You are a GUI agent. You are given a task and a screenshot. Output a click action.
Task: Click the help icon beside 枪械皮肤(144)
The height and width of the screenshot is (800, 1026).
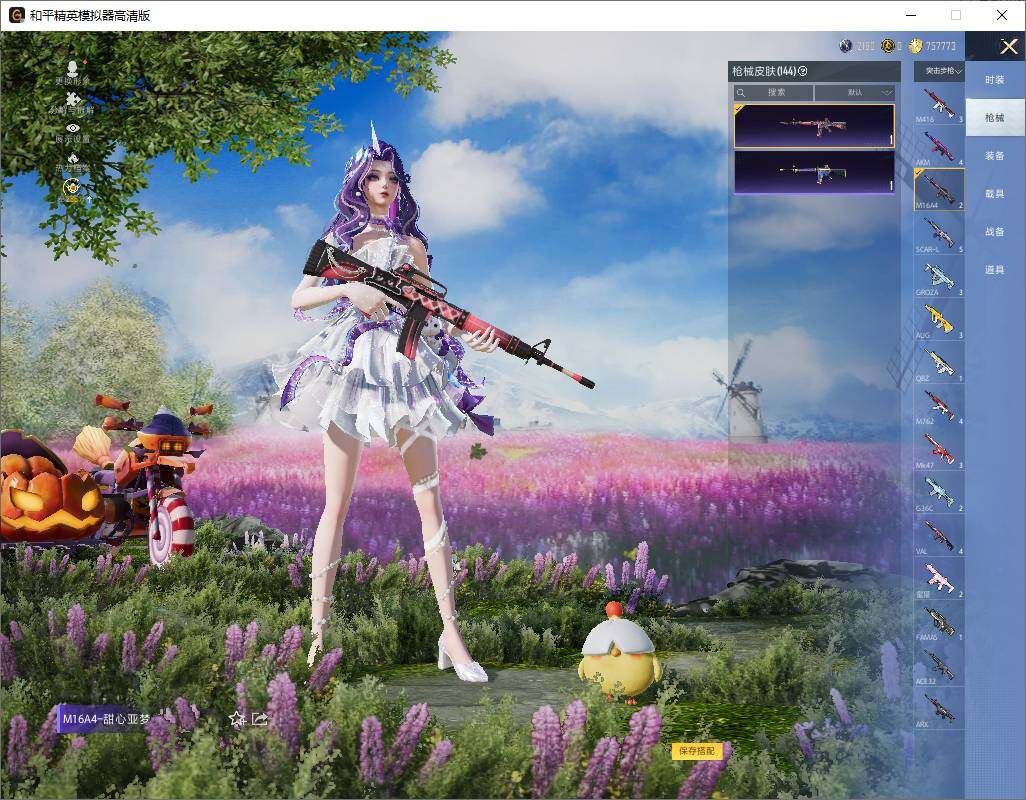pyautogui.click(x=803, y=71)
